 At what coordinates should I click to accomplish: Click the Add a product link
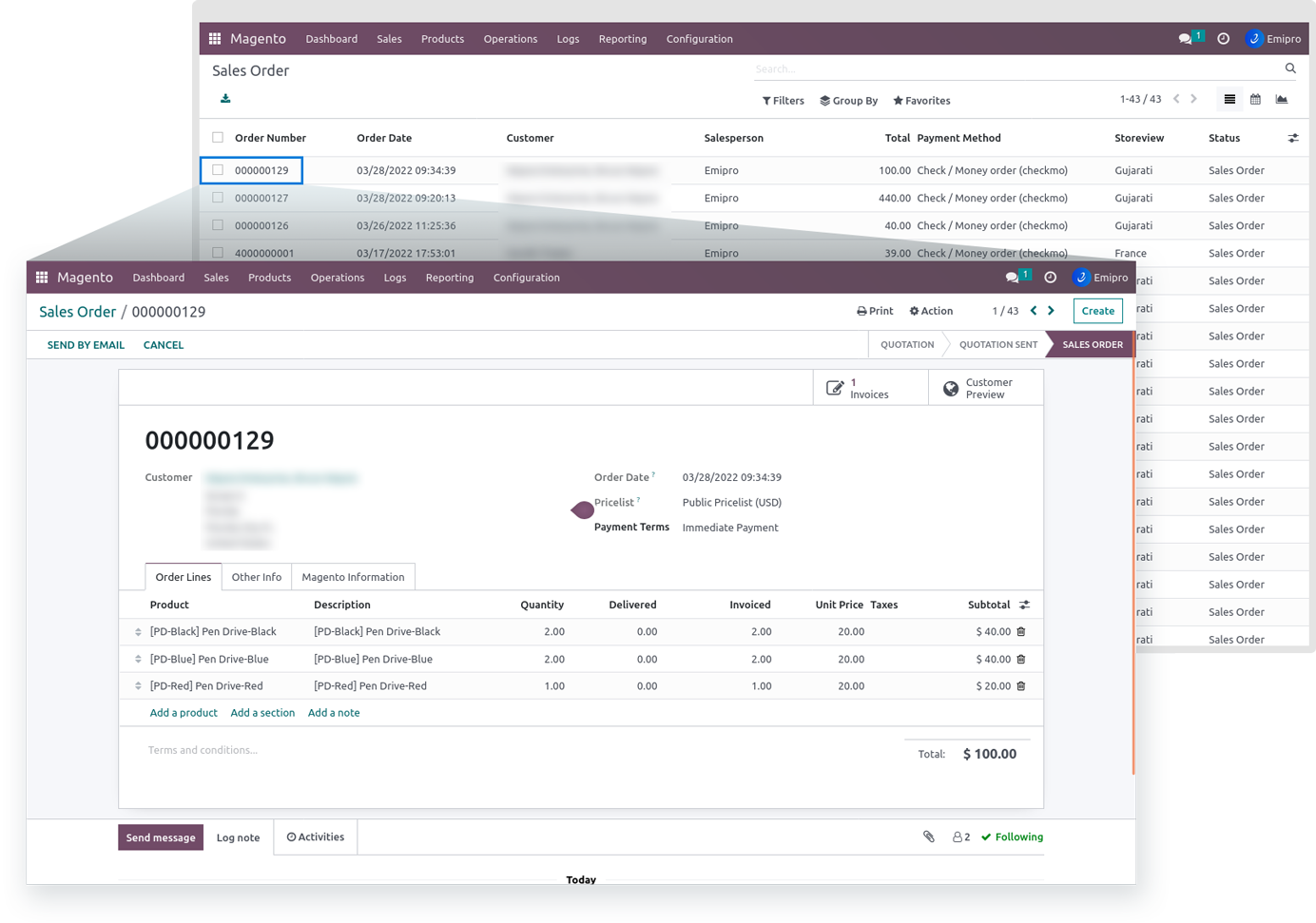coord(184,713)
